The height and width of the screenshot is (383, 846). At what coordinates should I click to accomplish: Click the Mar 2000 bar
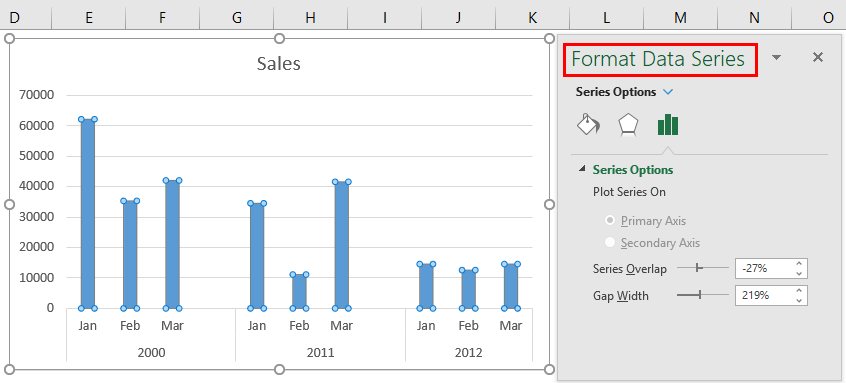click(x=172, y=244)
